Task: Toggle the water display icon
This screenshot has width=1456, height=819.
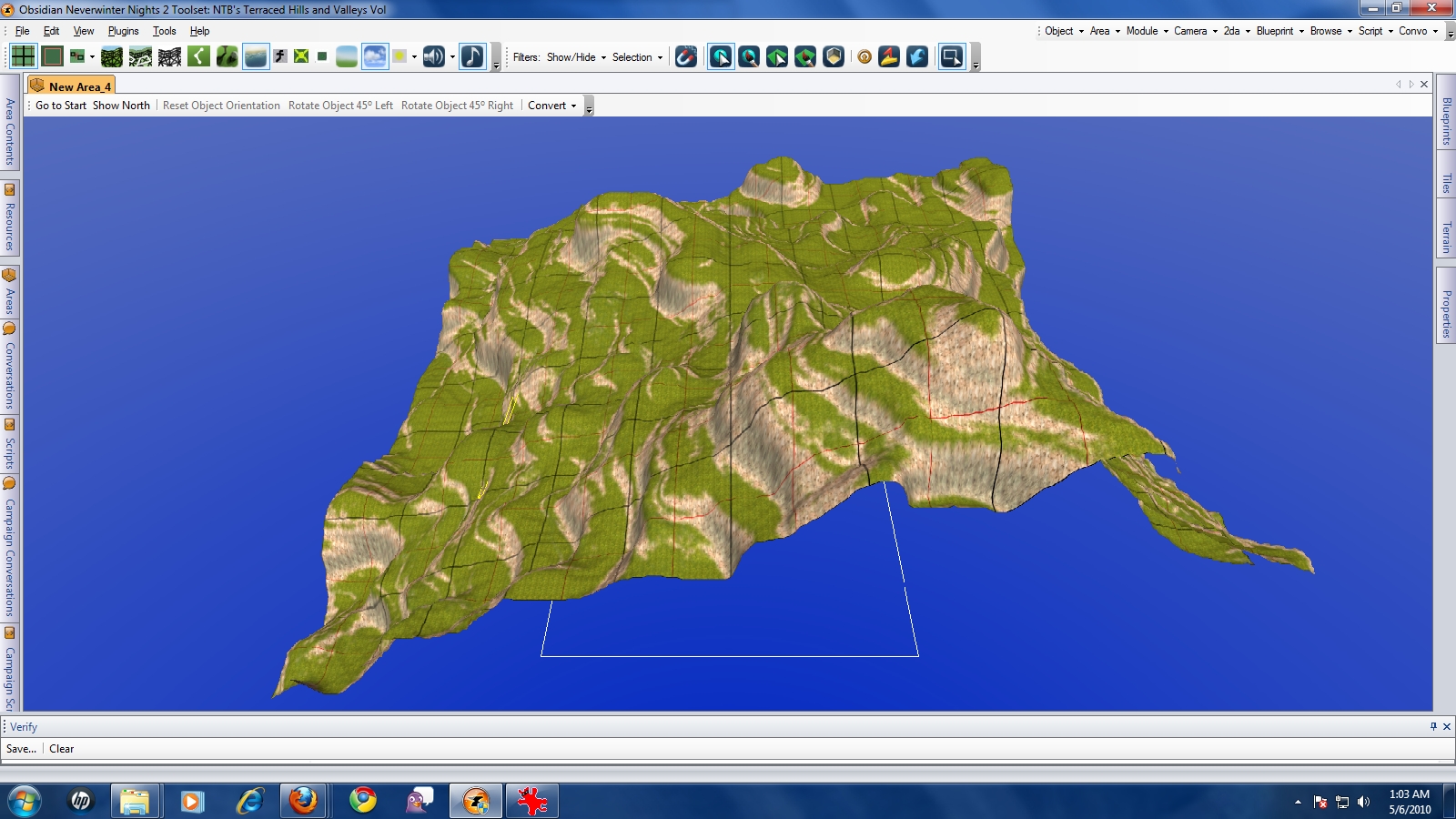Action: 256,56
